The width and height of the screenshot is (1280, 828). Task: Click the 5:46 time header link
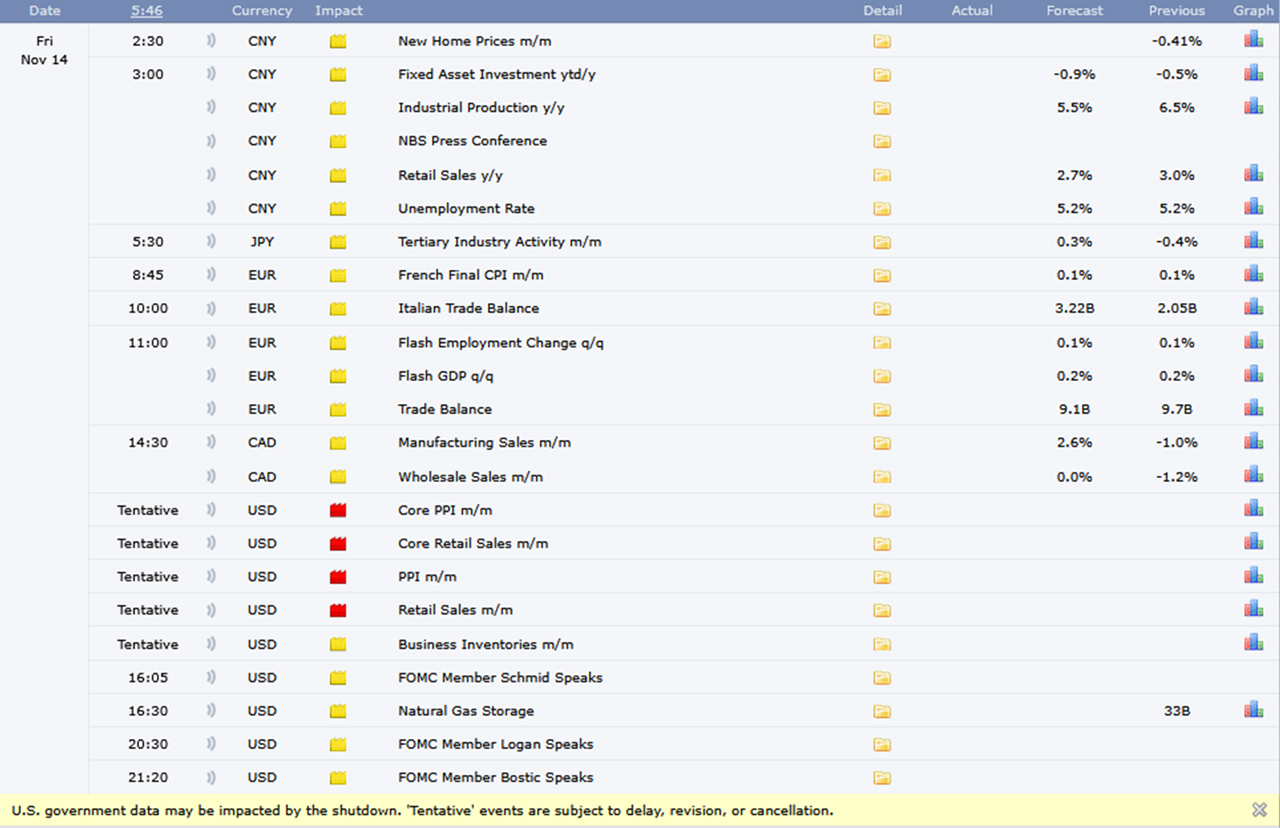(x=148, y=10)
